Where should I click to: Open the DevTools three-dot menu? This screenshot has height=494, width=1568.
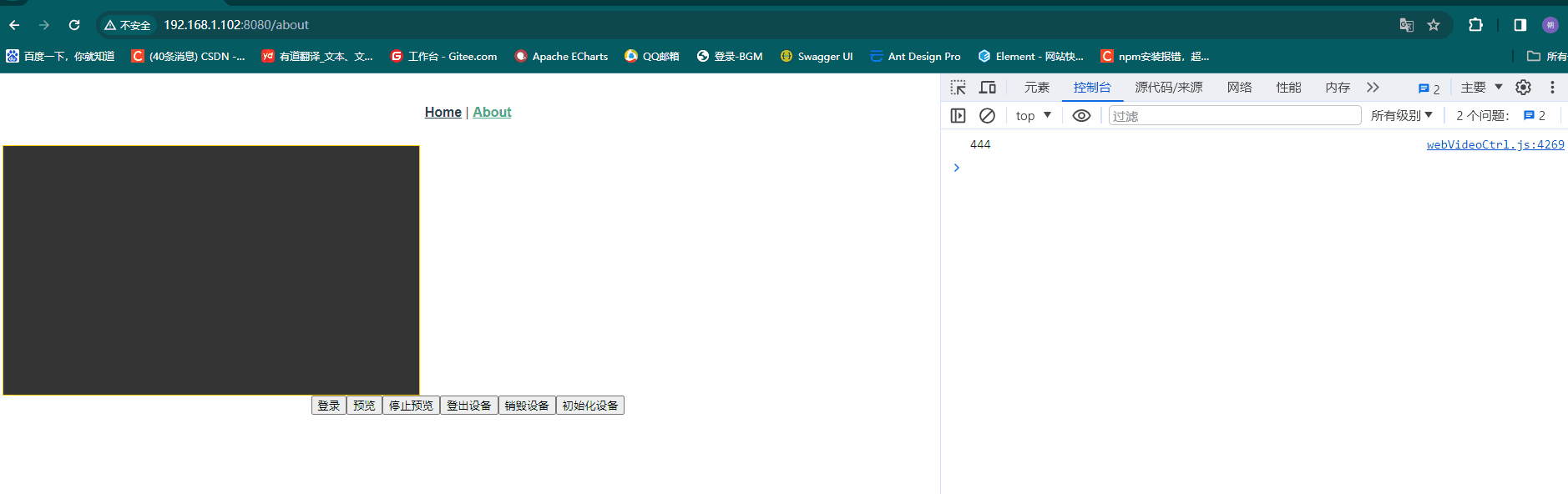tap(1552, 88)
